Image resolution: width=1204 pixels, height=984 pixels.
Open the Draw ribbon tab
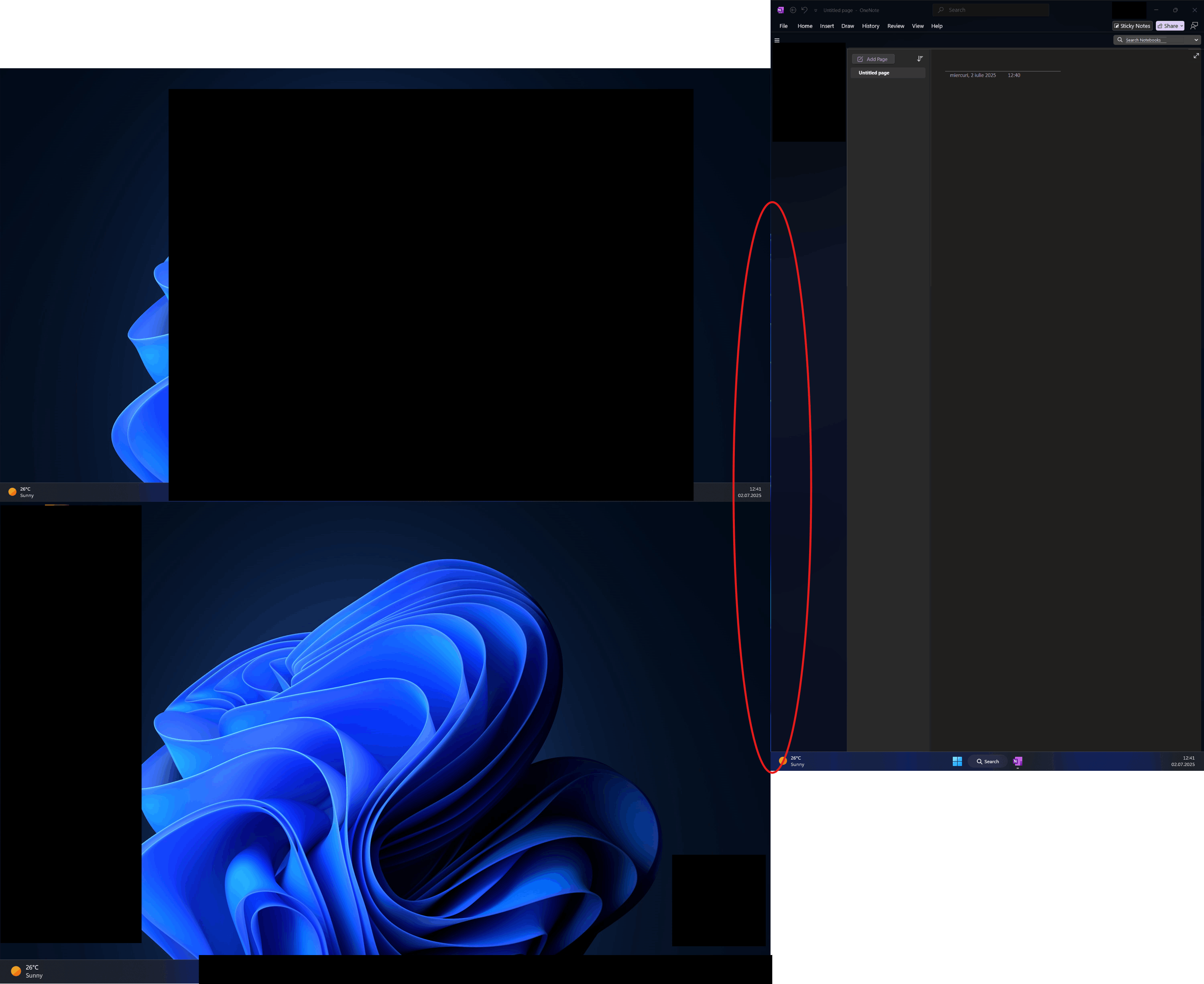[847, 26]
